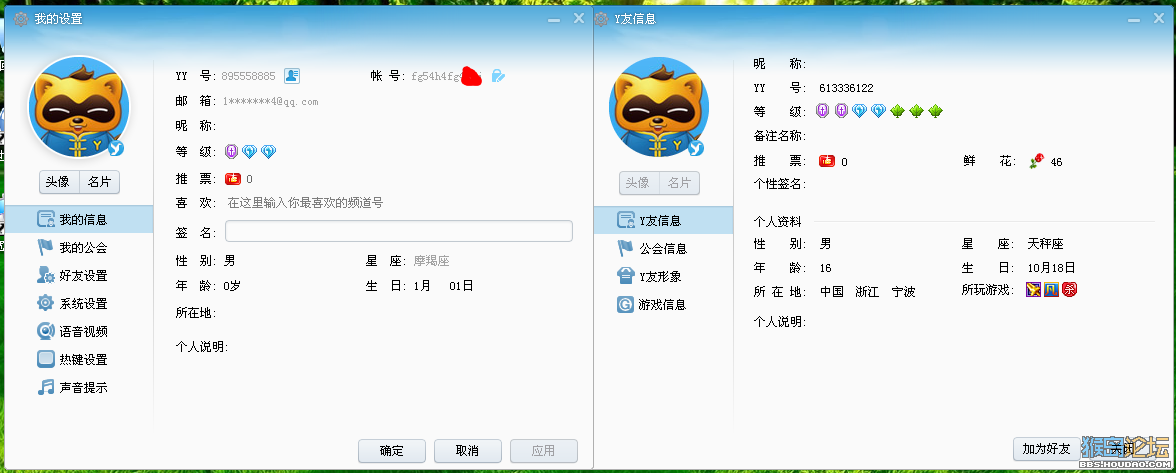Click the 生日 day value 01日
The width and height of the screenshot is (1176, 473).
[x=461, y=286]
